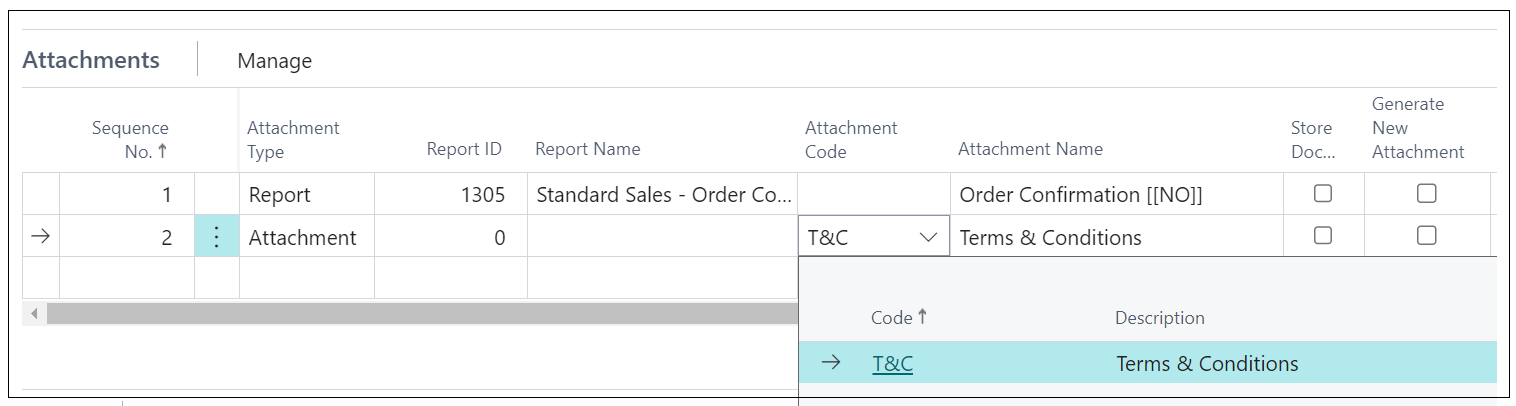
Task: Open the Attachment Type cell showing Report
Action: click(x=307, y=194)
